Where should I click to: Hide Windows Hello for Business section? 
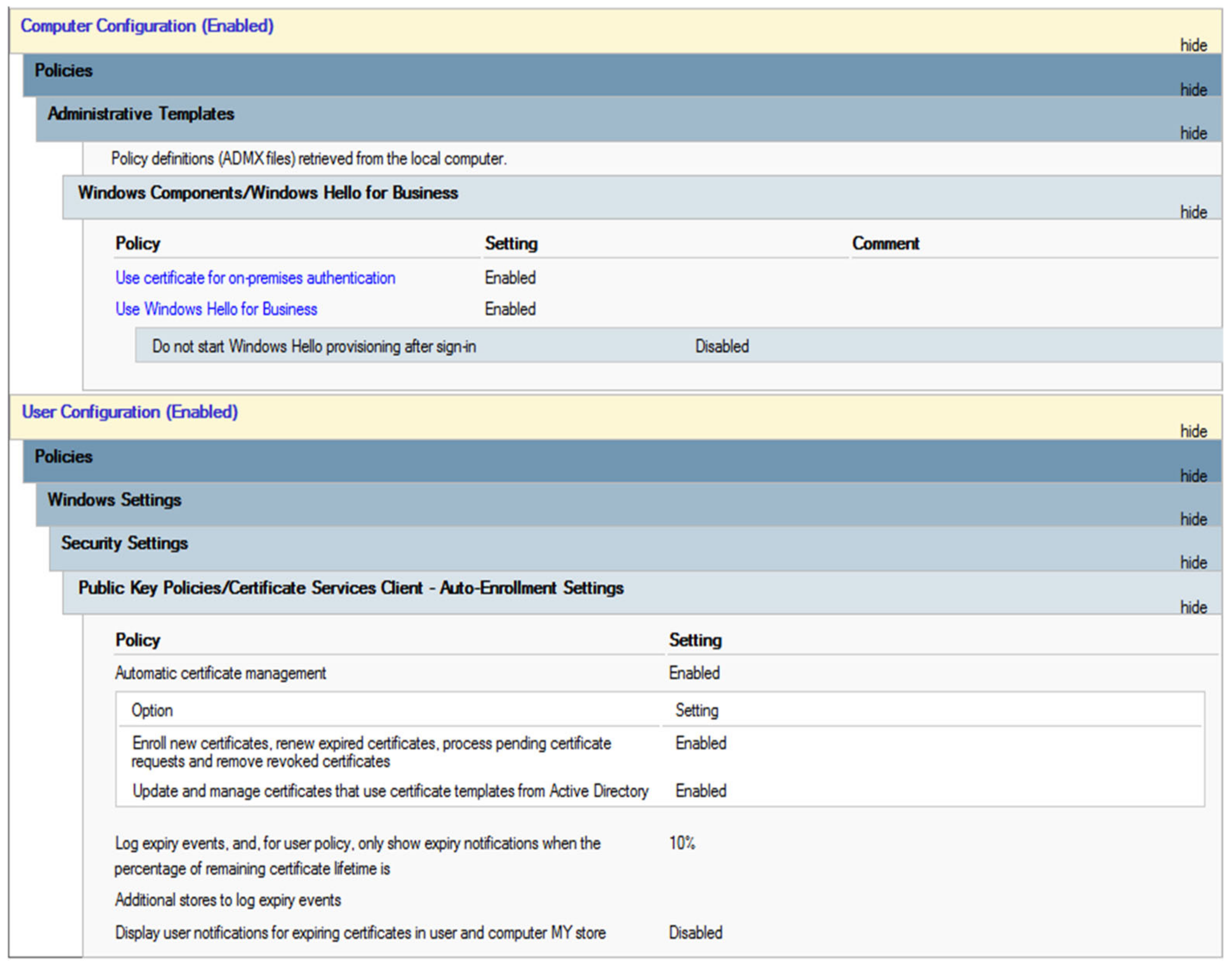pos(1193,212)
